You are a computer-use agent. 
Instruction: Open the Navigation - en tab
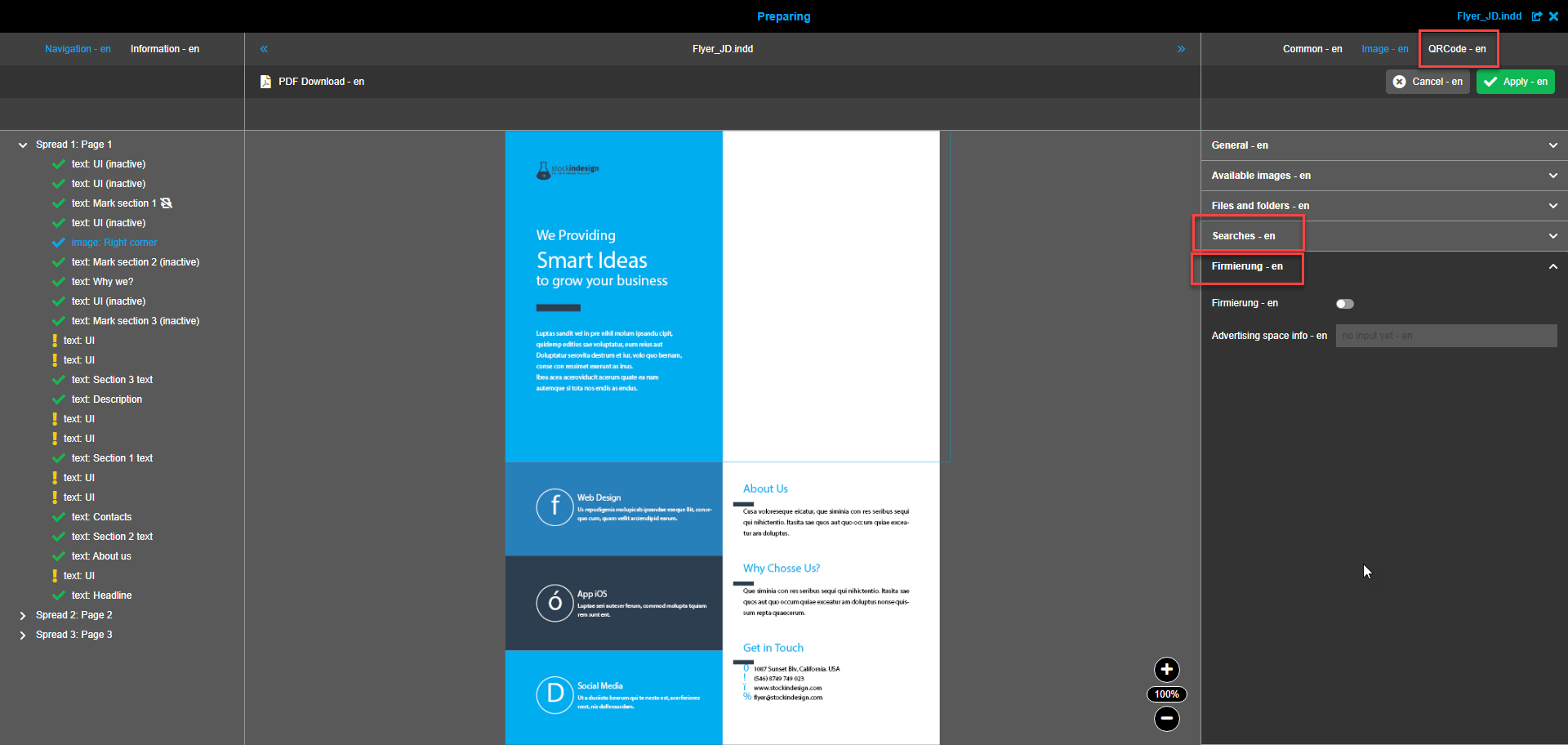coord(78,49)
